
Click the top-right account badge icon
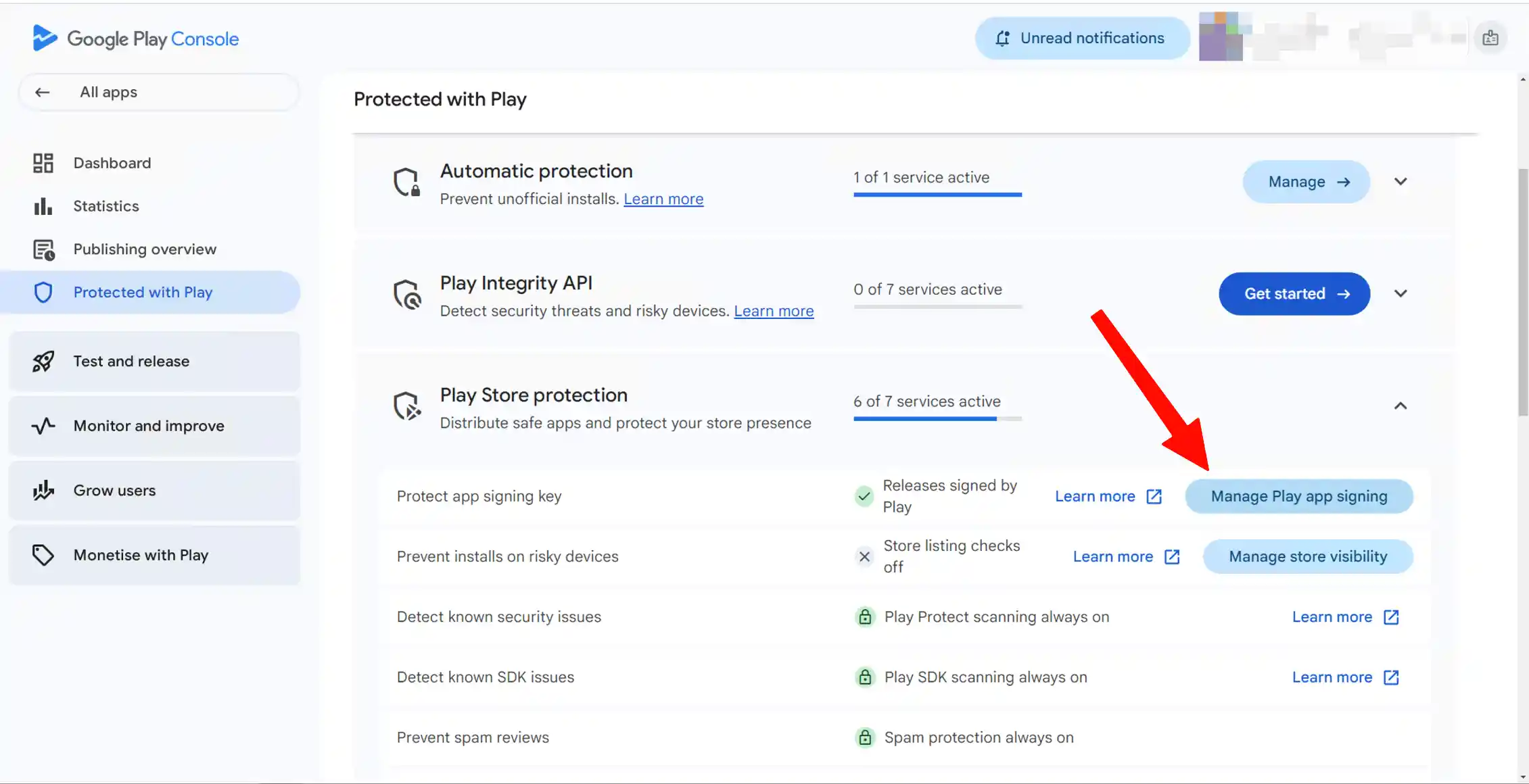tap(1490, 39)
